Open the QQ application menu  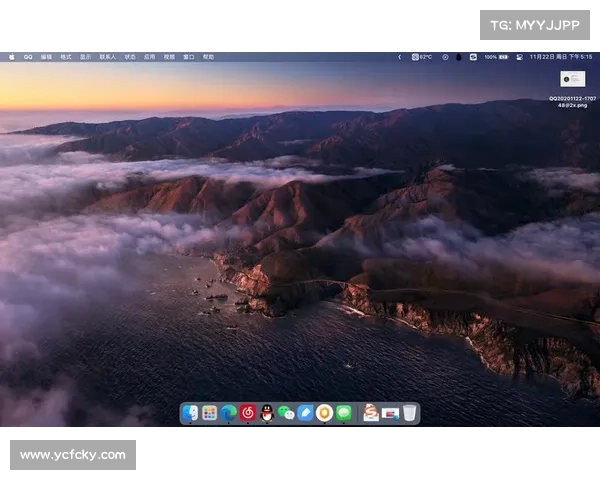28,57
